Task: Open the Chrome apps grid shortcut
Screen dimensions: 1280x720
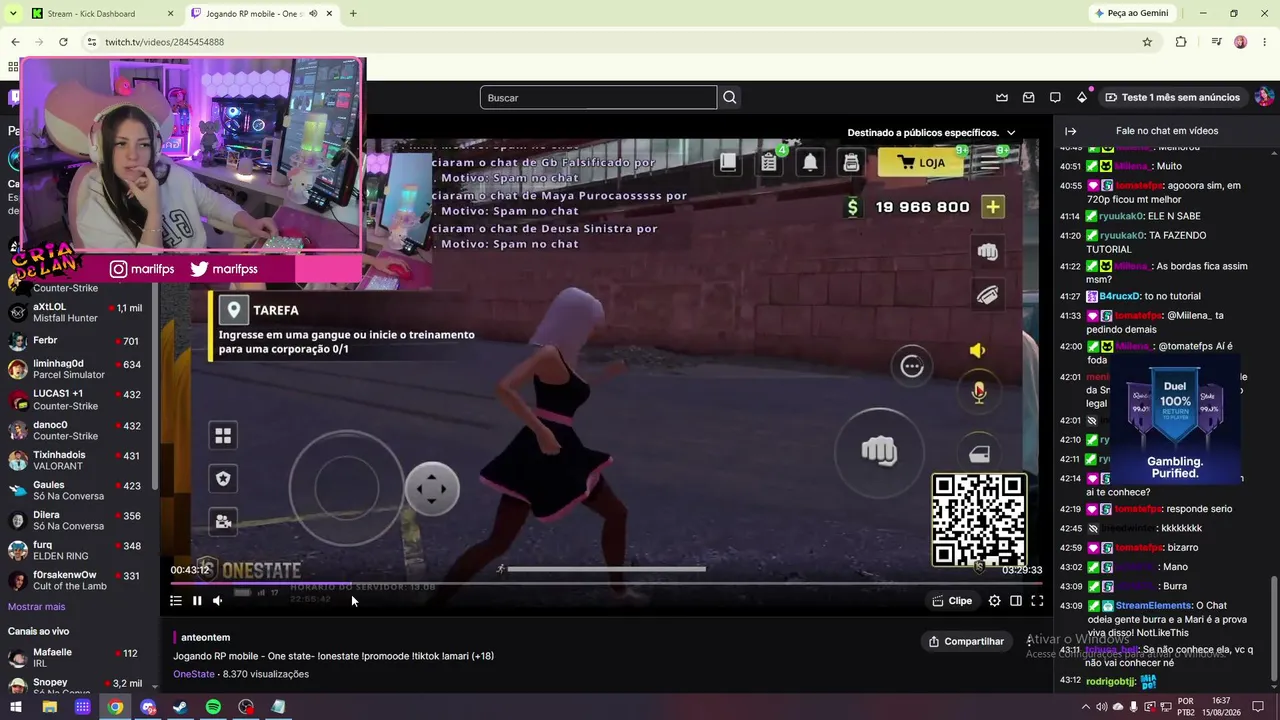Action: coord(12,67)
